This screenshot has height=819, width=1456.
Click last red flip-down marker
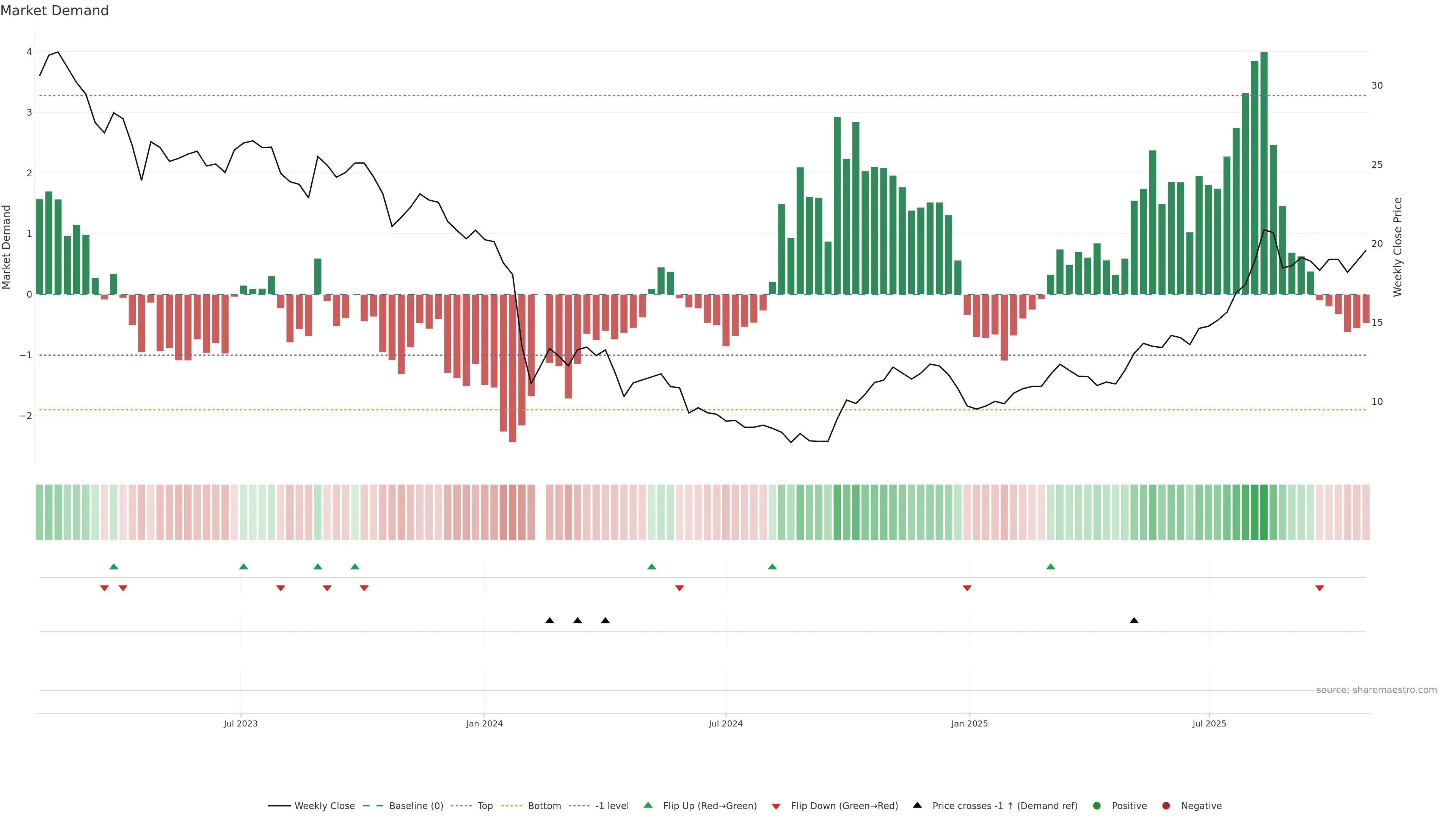tap(1320, 588)
